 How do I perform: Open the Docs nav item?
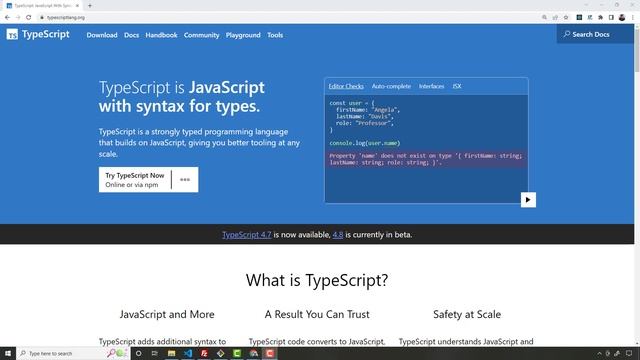coord(131,35)
